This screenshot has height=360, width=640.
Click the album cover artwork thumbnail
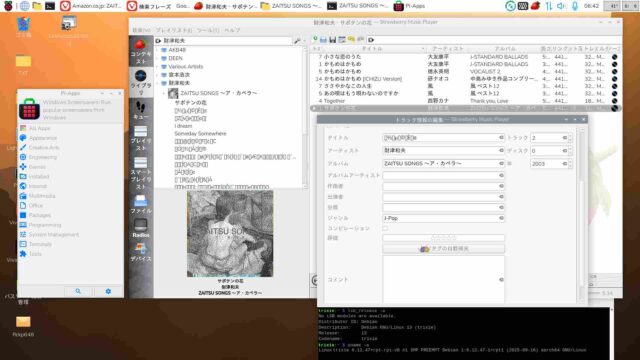point(230,234)
